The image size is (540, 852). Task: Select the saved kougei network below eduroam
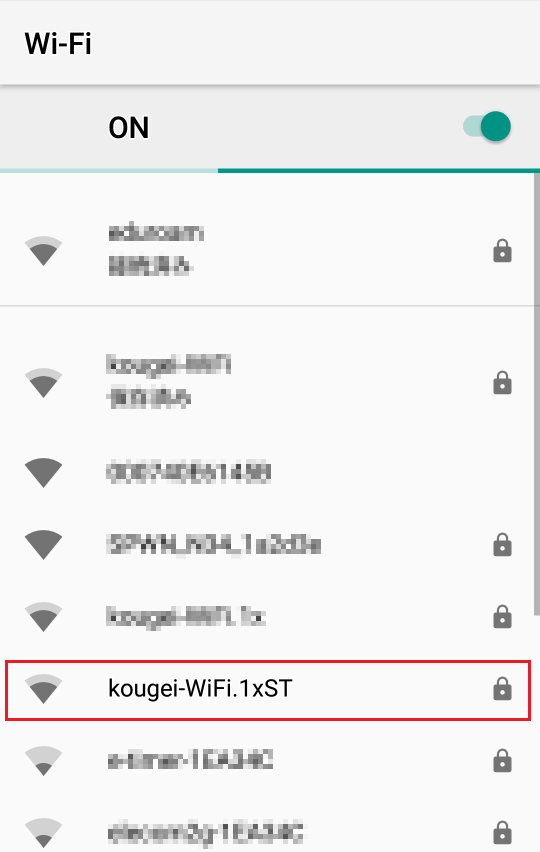pyautogui.click(x=268, y=381)
